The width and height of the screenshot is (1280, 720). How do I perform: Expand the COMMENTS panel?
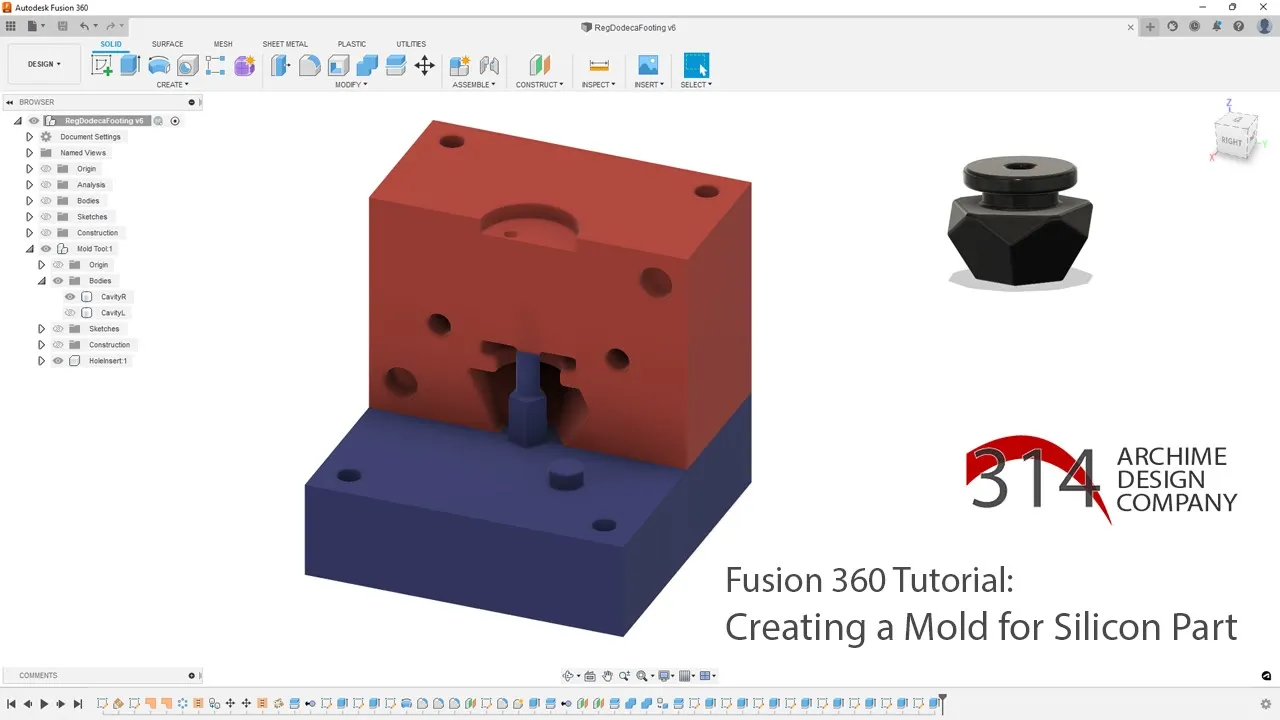point(191,675)
